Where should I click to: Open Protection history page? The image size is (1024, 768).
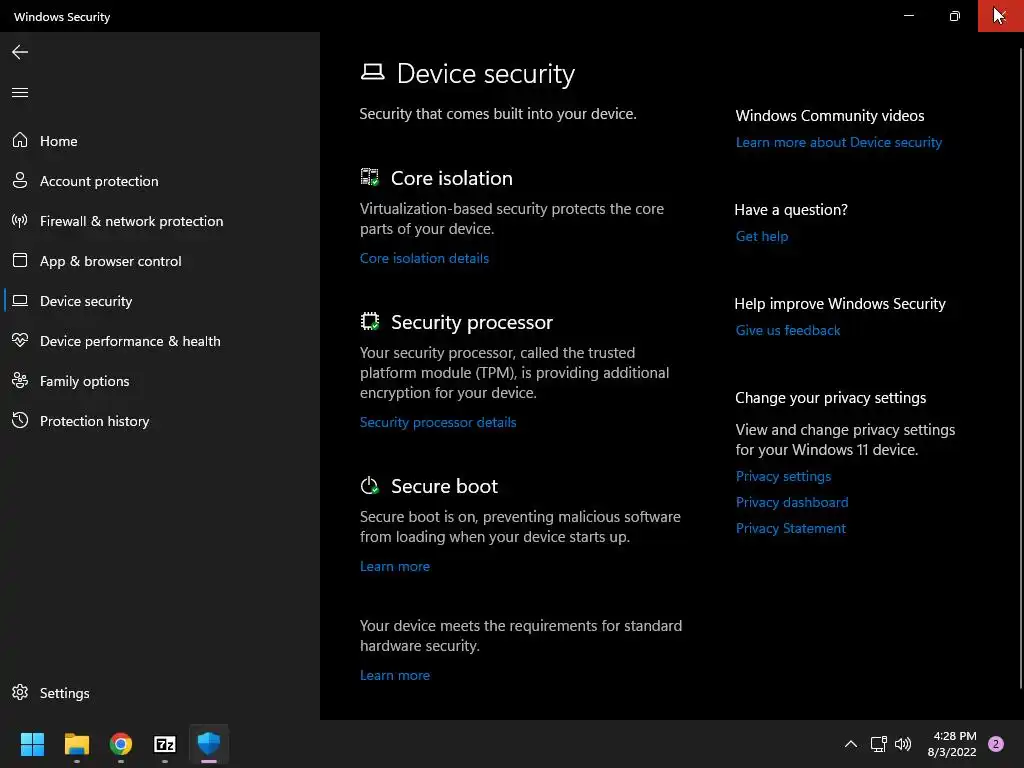click(x=95, y=421)
